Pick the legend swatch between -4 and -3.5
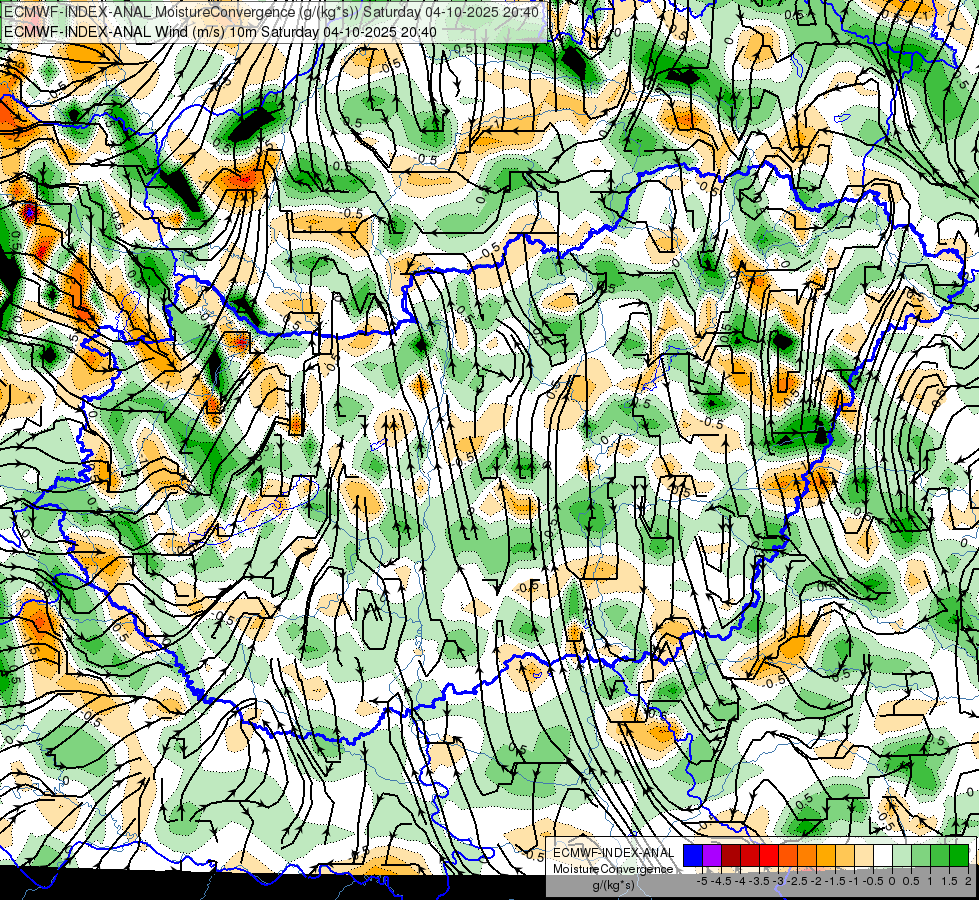The image size is (979, 900). point(750,856)
